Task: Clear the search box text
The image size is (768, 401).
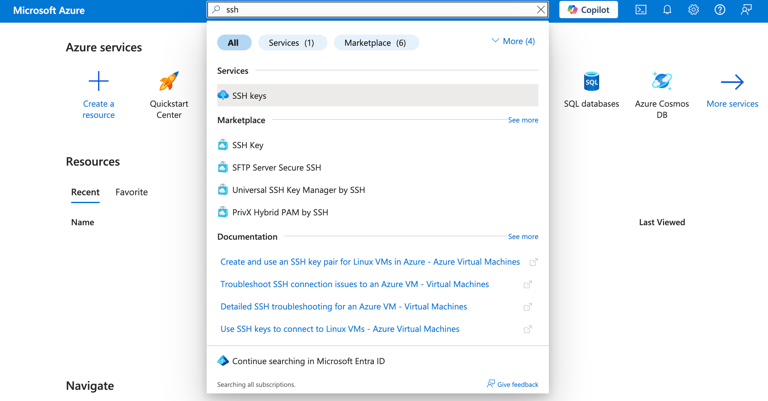Action: tap(541, 10)
